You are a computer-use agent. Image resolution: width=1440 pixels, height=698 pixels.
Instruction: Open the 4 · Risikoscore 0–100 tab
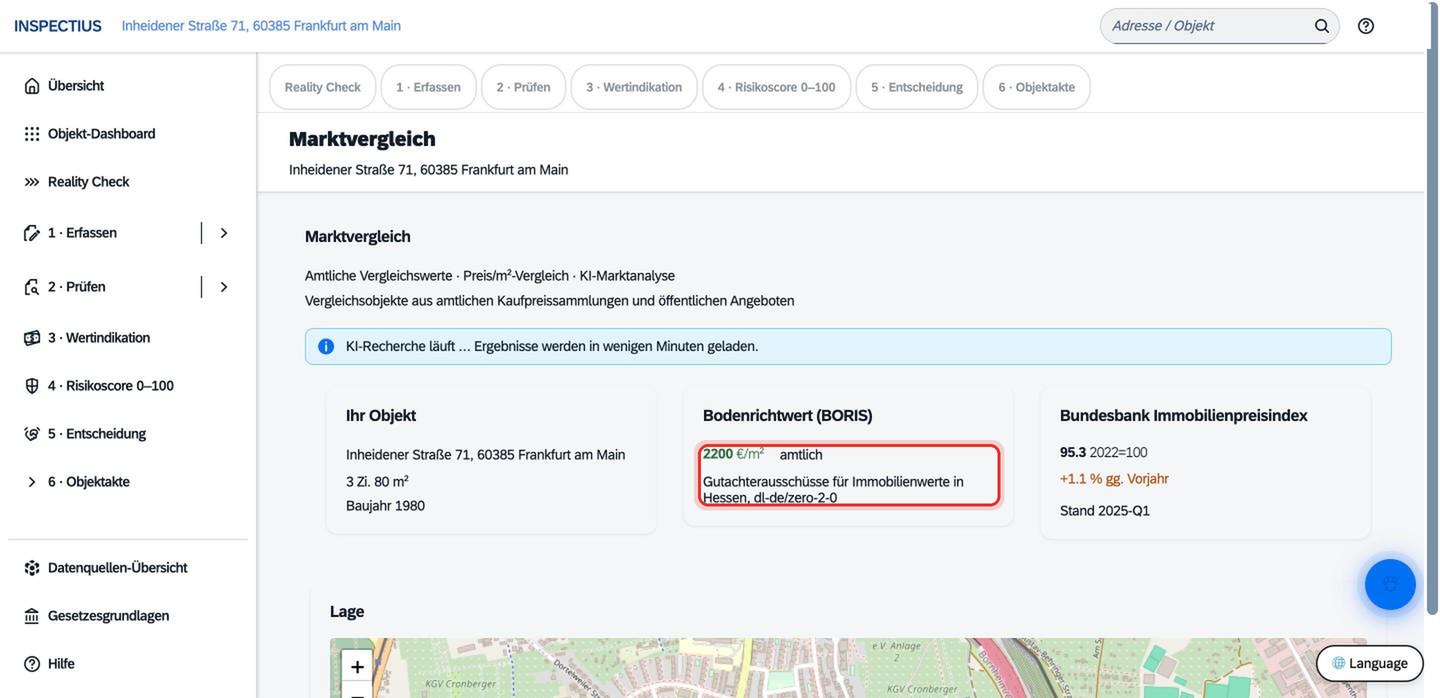pos(776,87)
